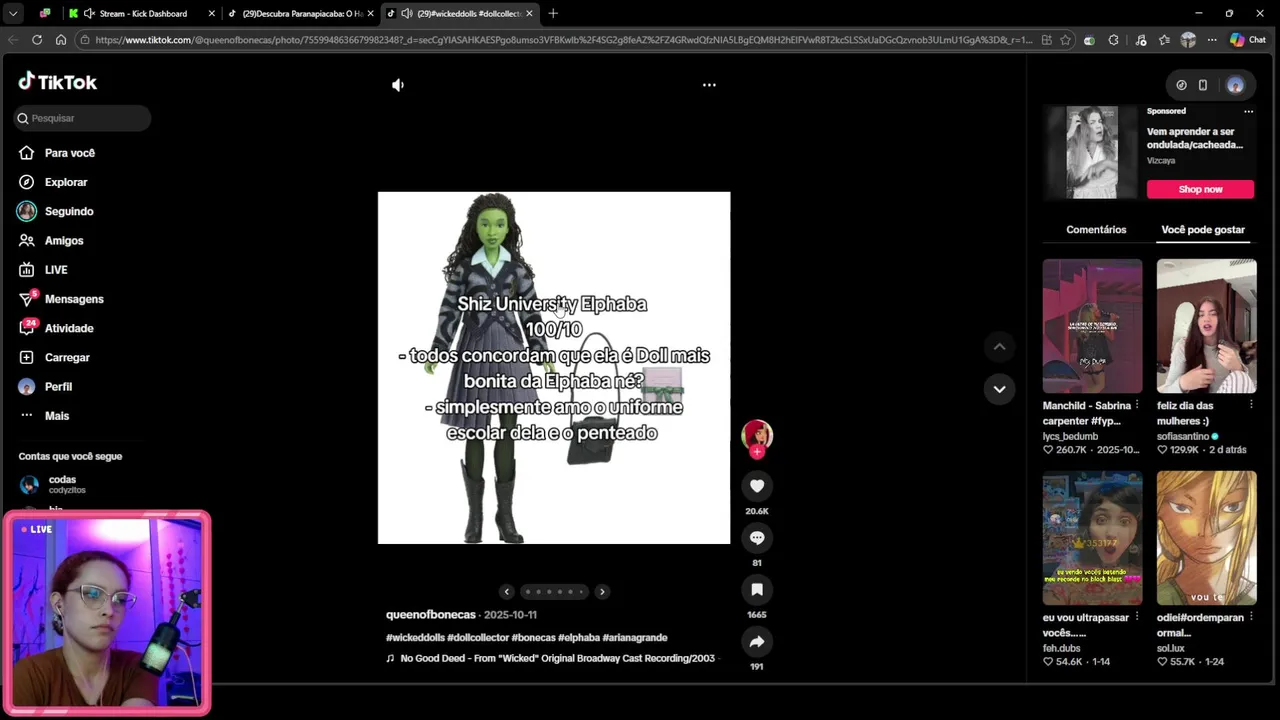Close the Descubra Paranapiacaba tab

point(371,14)
